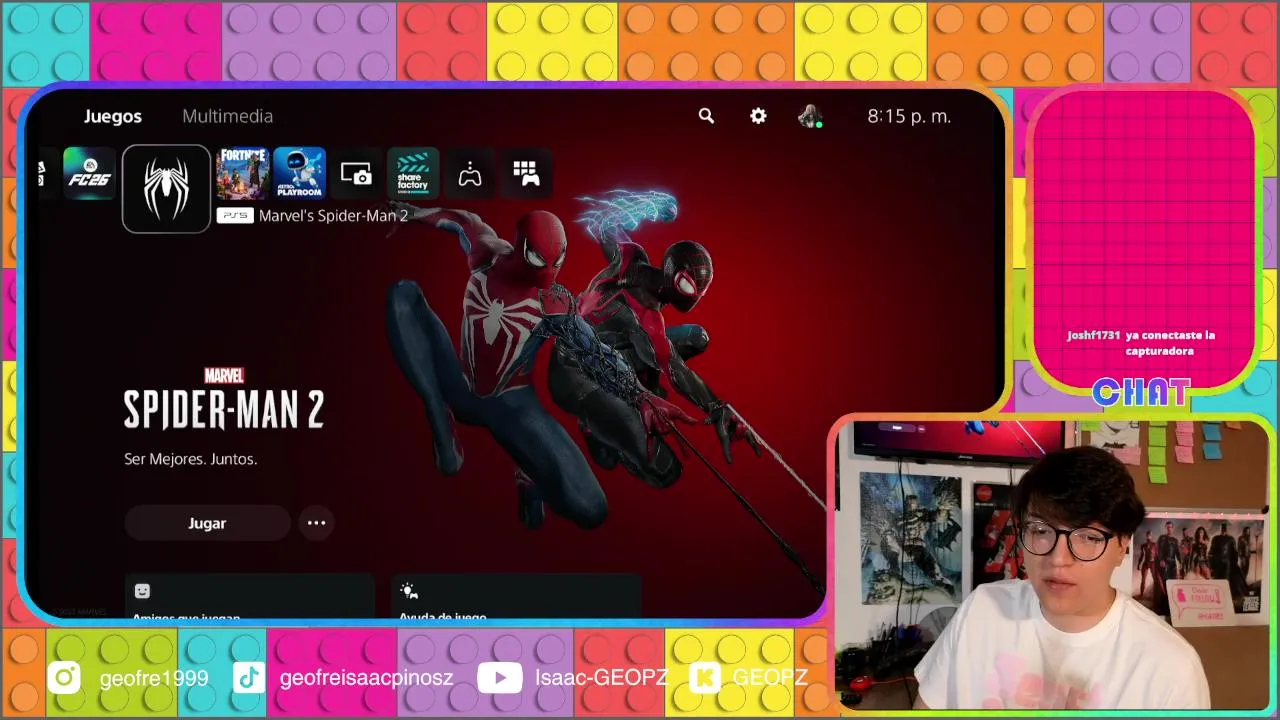Image resolution: width=1280 pixels, height=720 pixels.
Task: Open the Ayuda de juego card
Action: coord(516,597)
